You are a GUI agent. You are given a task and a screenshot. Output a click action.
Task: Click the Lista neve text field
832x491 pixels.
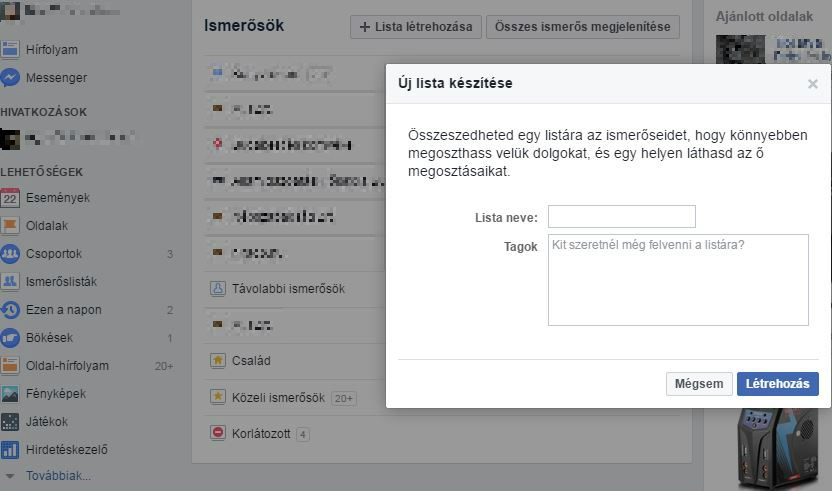coord(621,217)
